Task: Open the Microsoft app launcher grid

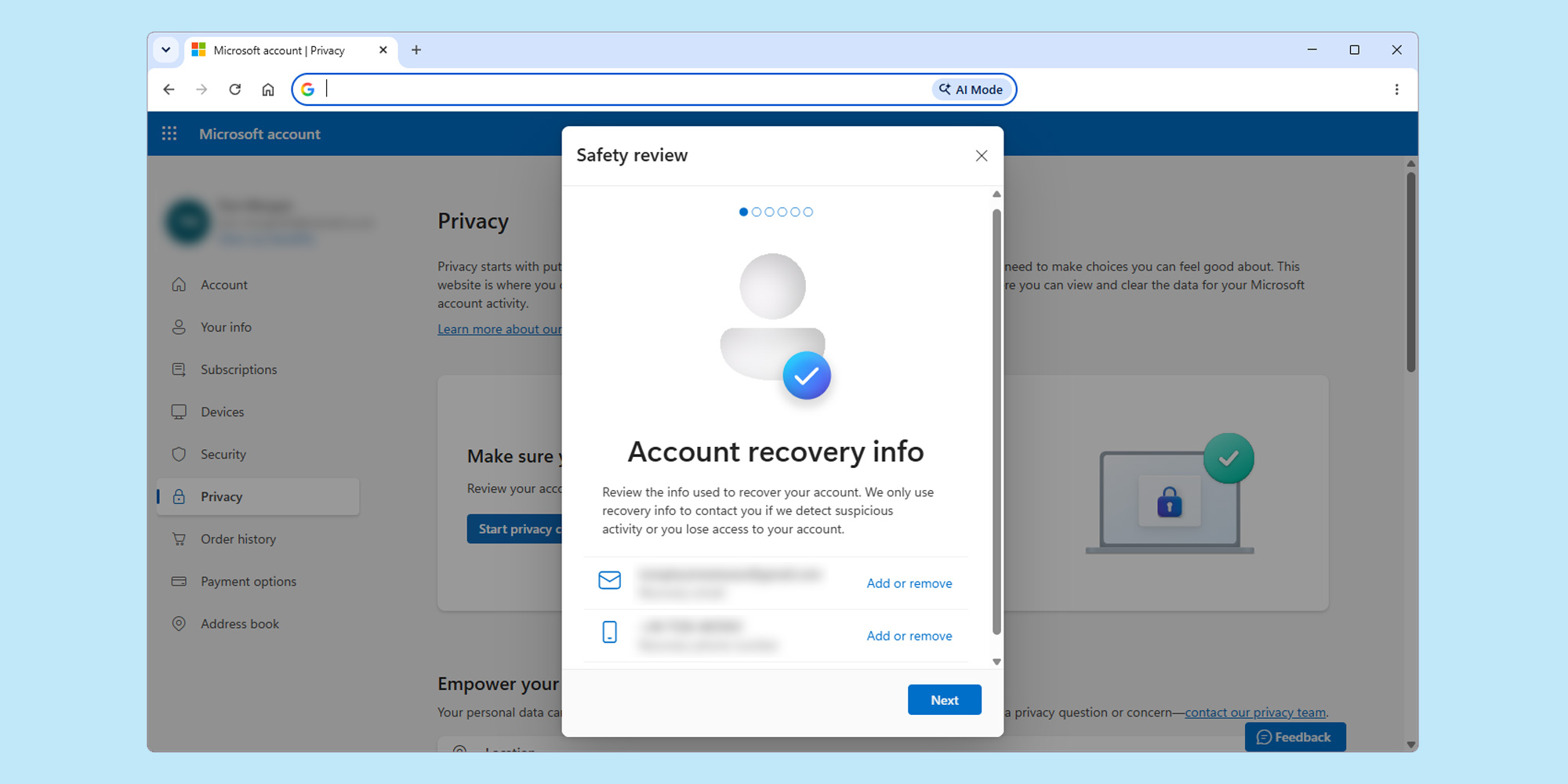Action: pos(169,133)
